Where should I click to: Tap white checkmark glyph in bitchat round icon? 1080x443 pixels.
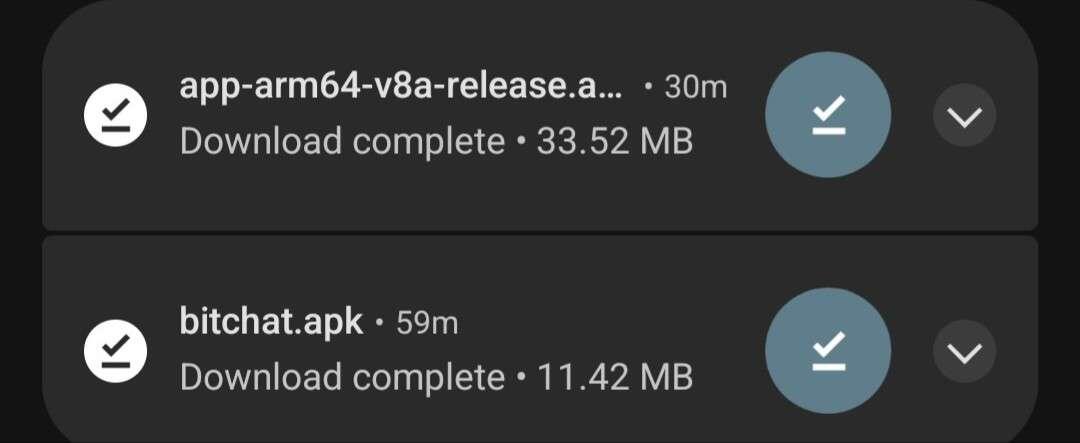(x=828, y=351)
